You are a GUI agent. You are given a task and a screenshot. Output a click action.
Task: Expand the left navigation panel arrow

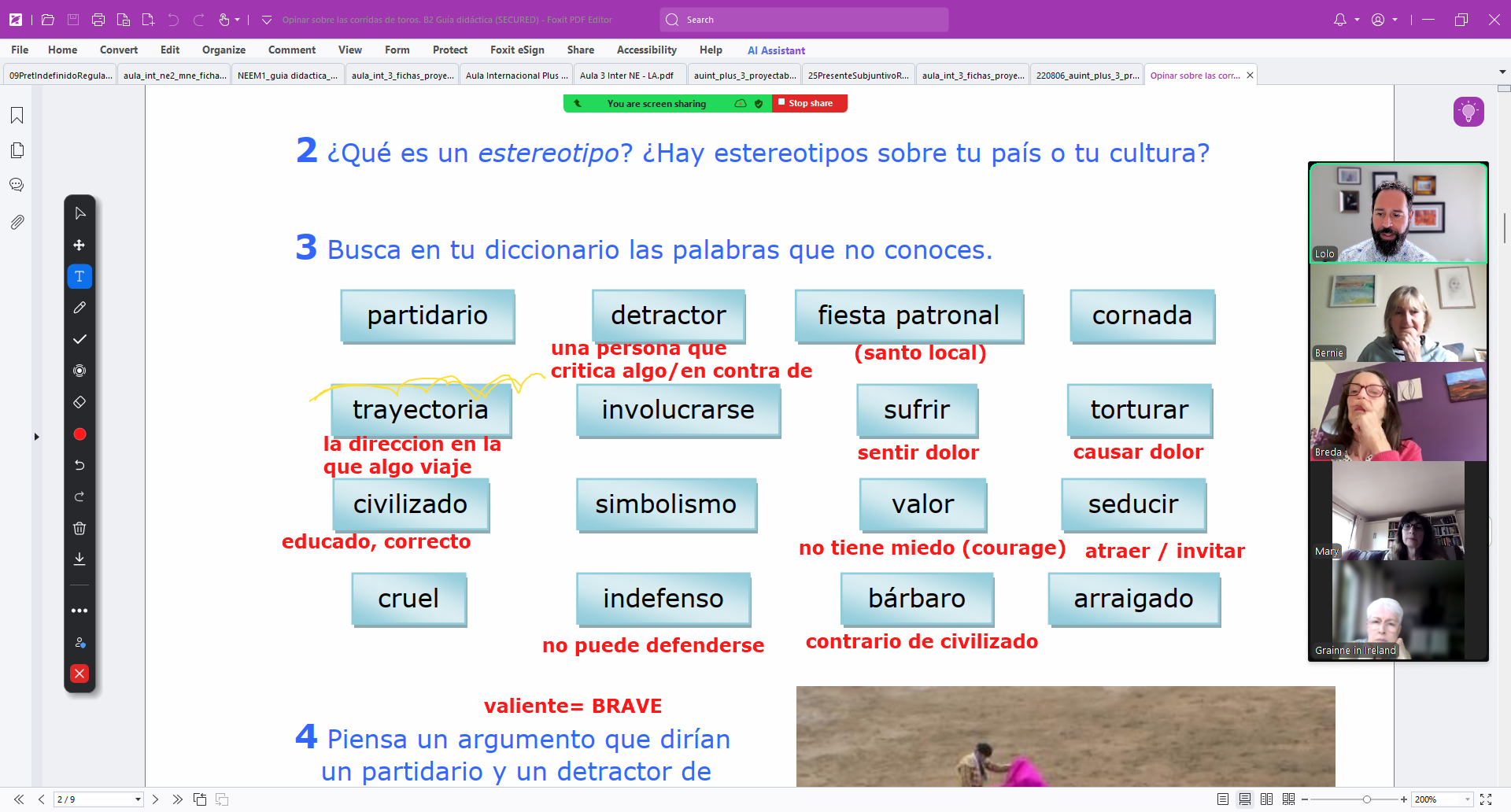pyautogui.click(x=36, y=437)
